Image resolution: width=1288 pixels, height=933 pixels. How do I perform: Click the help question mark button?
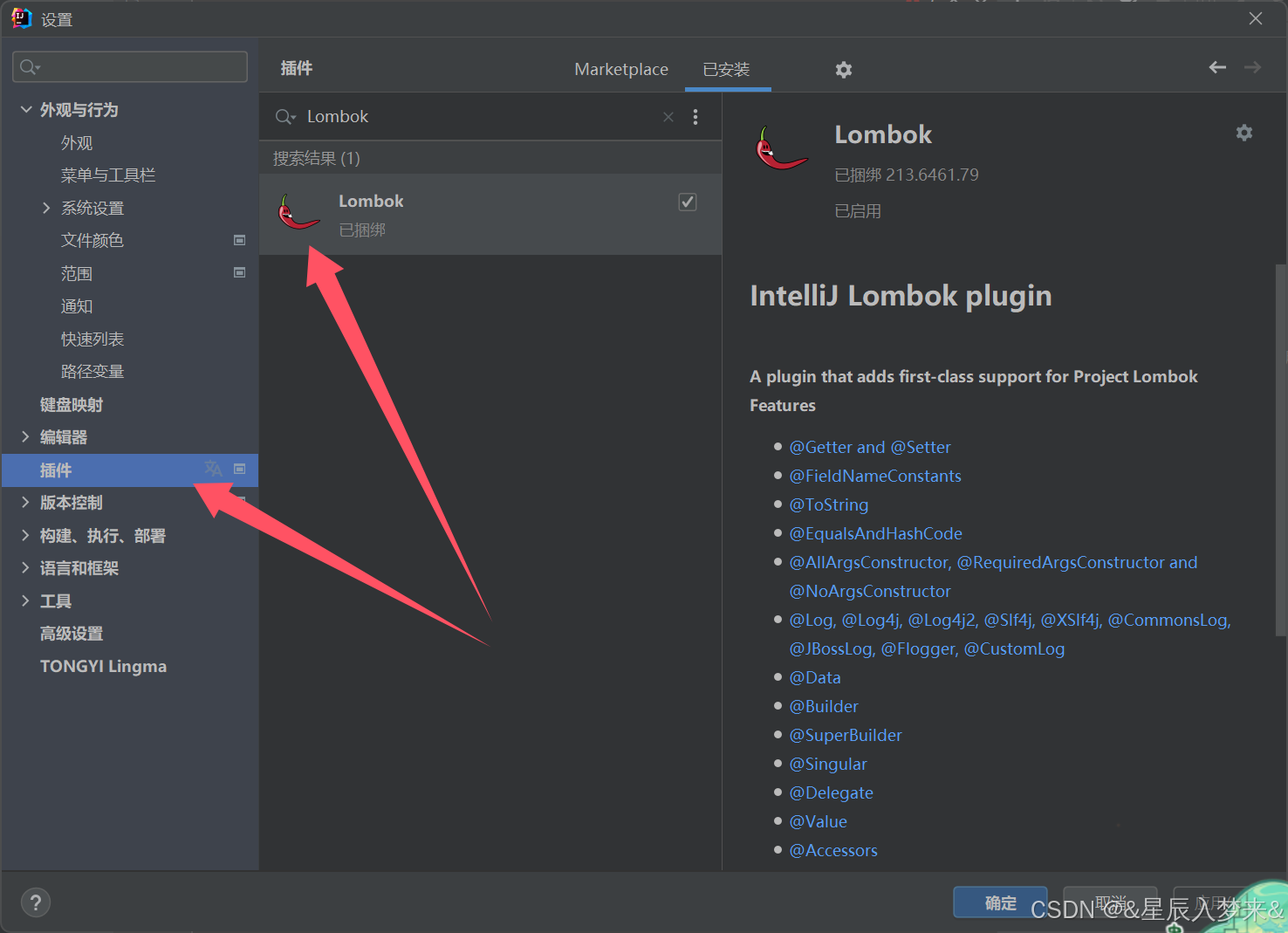tap(36, 902)
